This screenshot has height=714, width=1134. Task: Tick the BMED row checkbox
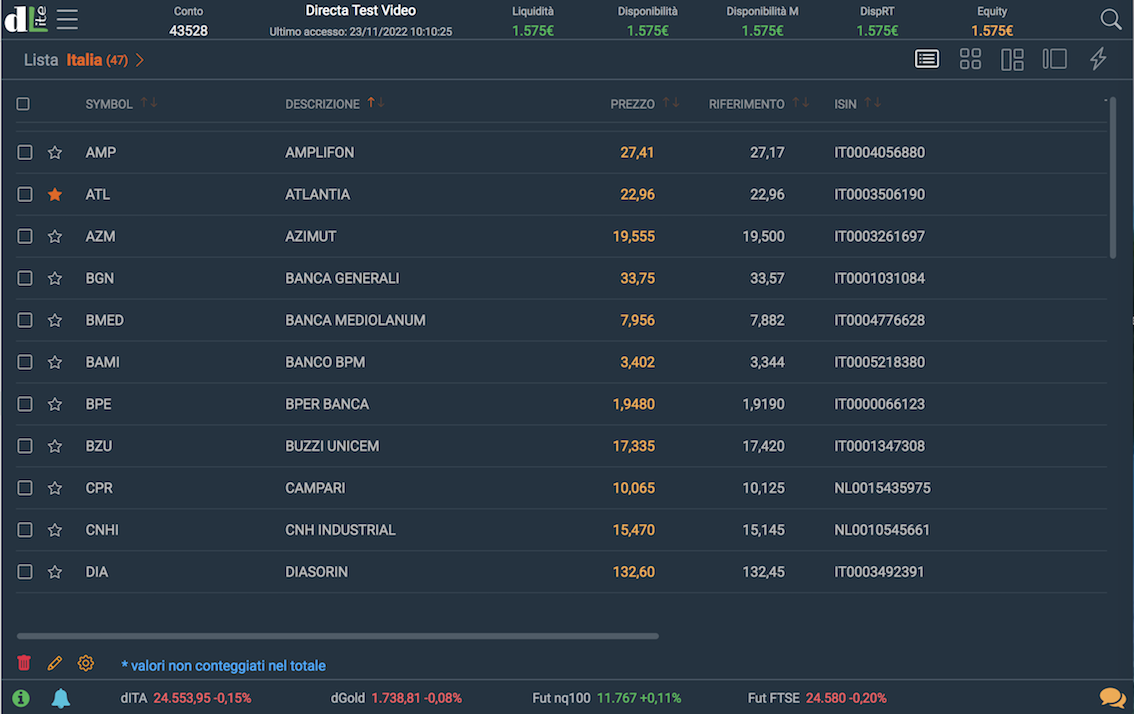25,320
